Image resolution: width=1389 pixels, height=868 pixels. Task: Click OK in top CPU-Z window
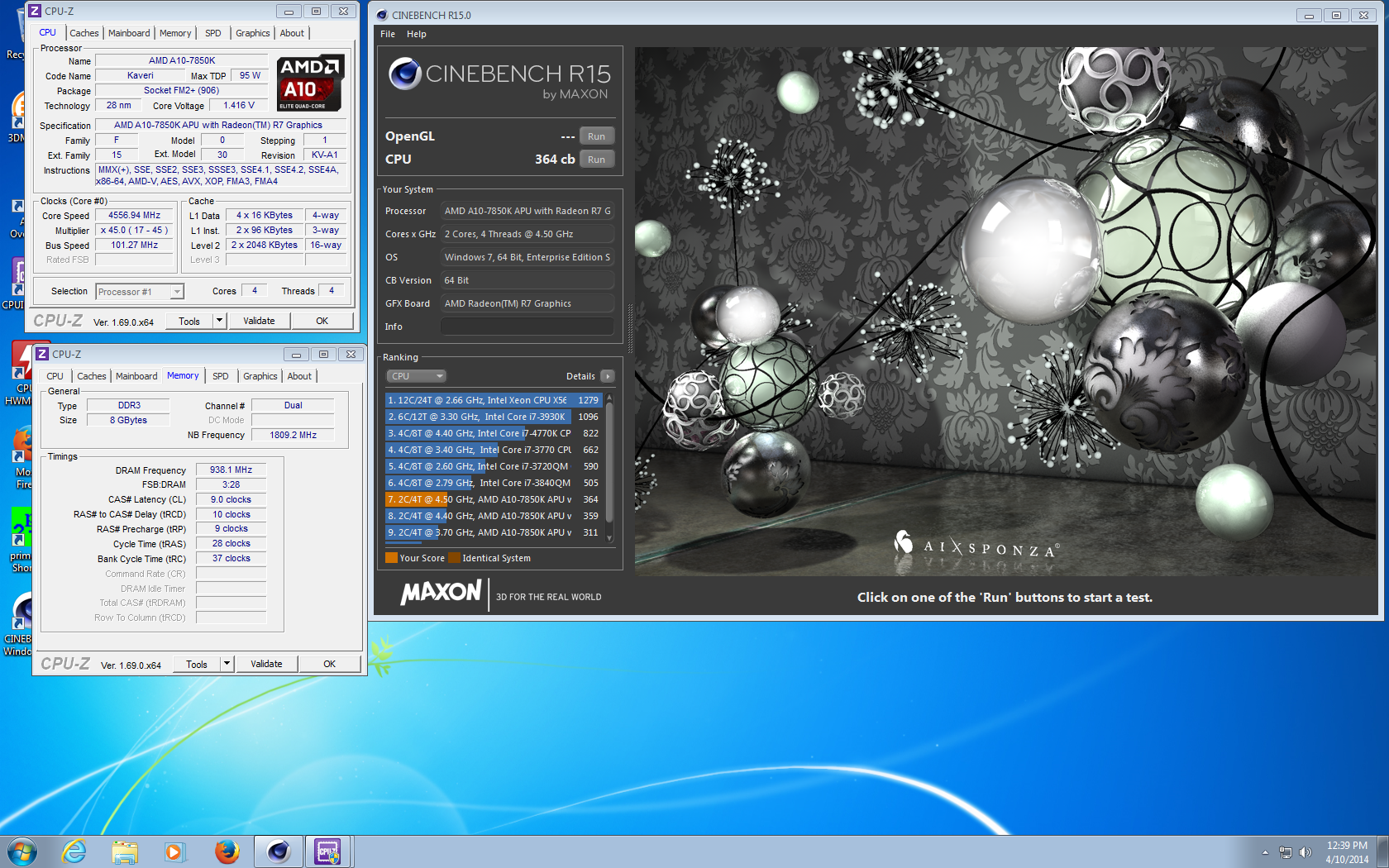click(x=322, y=321)
